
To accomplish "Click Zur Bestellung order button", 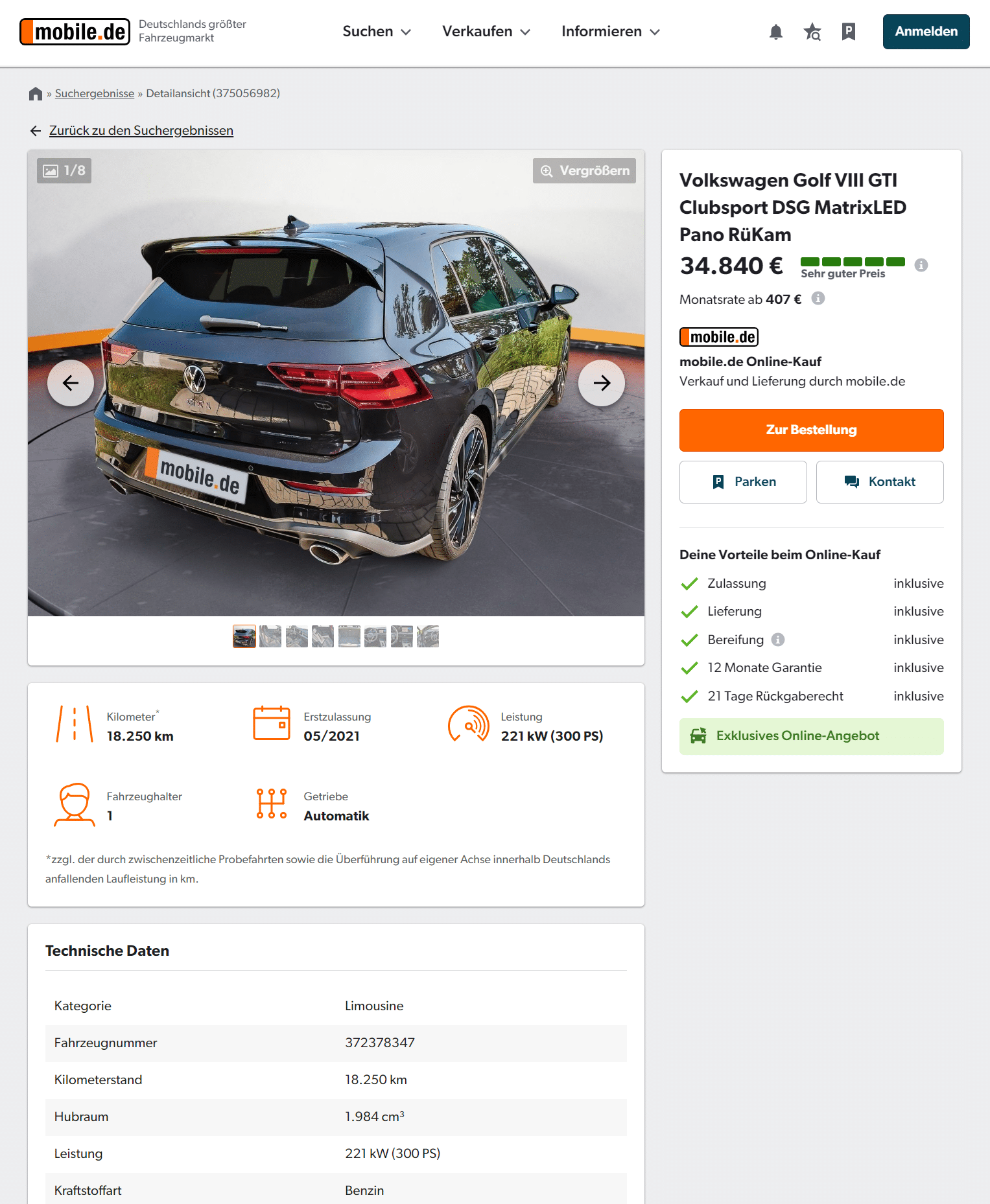I will pyautogui.click(x=811, y=430).
